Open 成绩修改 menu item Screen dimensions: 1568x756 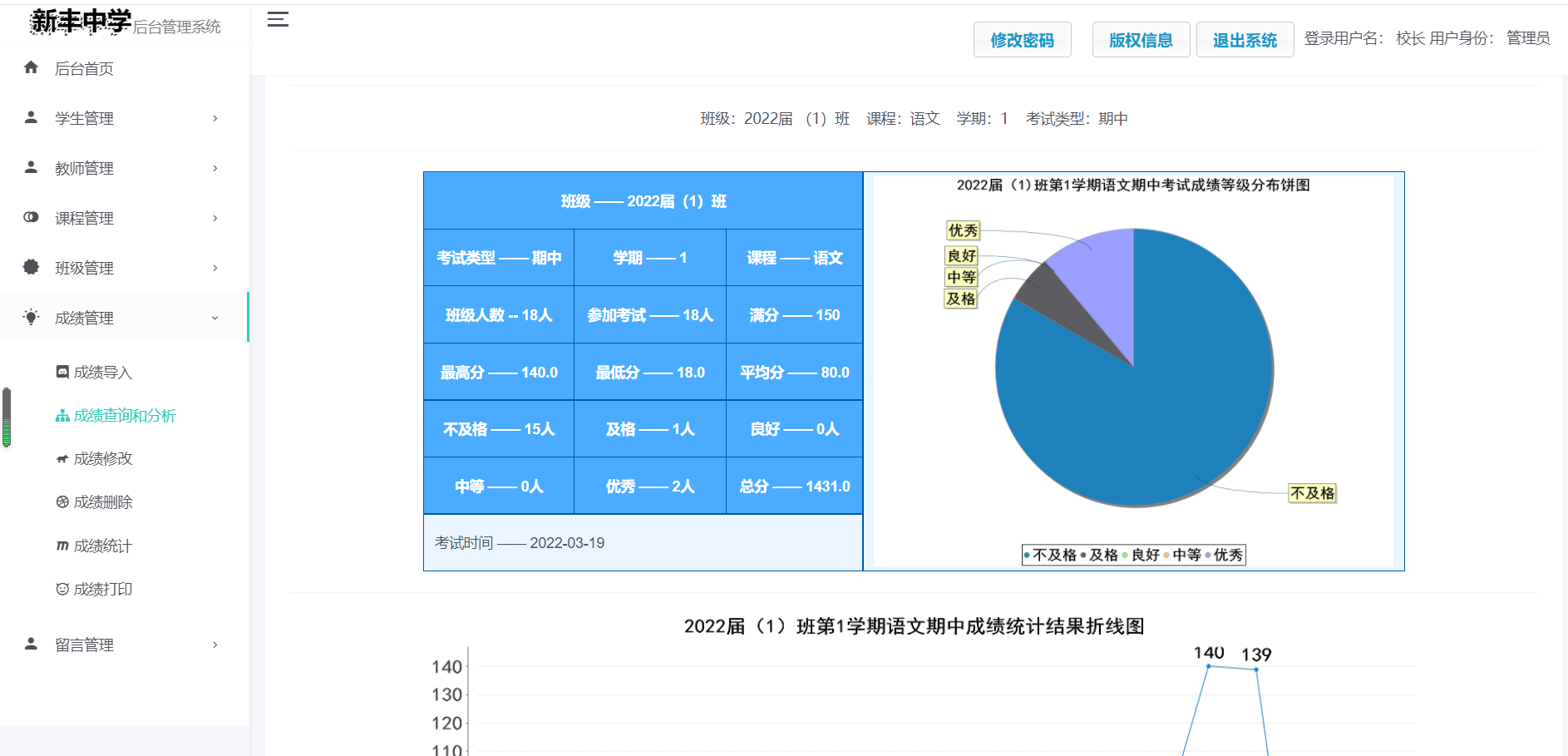pyautogui.click(x=94, y=458)
